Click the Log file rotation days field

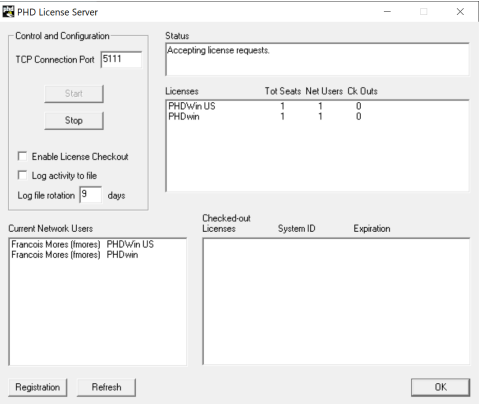(91, 194)
